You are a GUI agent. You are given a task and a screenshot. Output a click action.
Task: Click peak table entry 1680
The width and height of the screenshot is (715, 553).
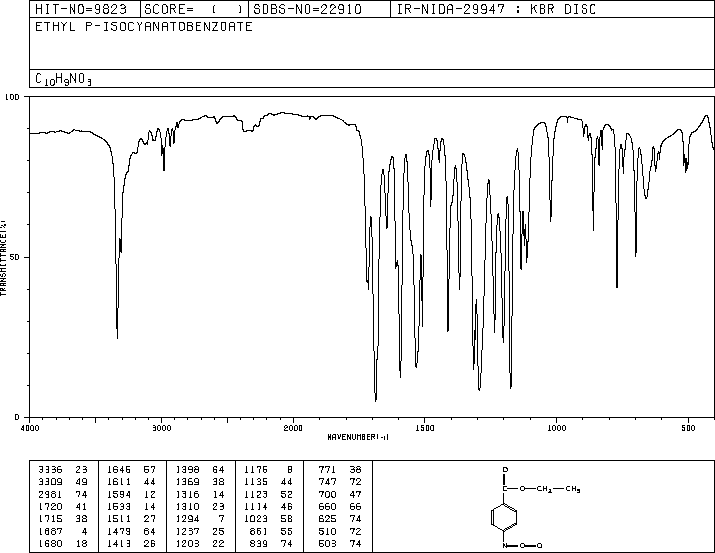(50, 543)
